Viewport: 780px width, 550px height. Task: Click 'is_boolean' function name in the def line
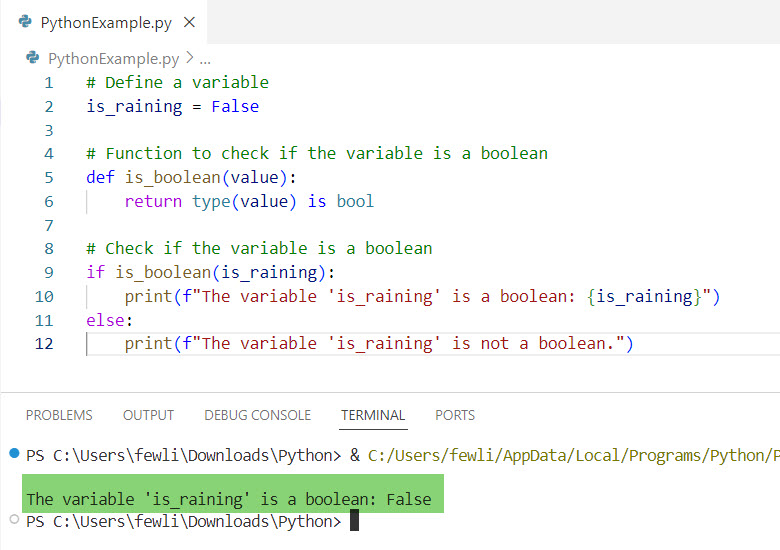(x=173, y=178)
